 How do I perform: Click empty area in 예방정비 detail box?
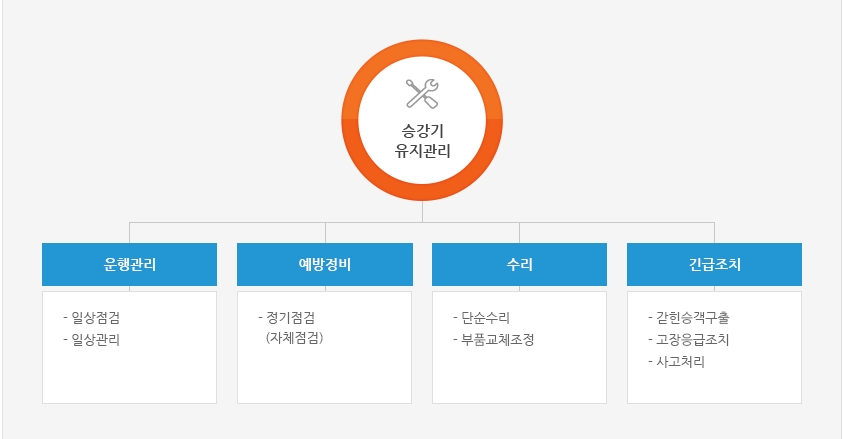click(x=325, y=379)
